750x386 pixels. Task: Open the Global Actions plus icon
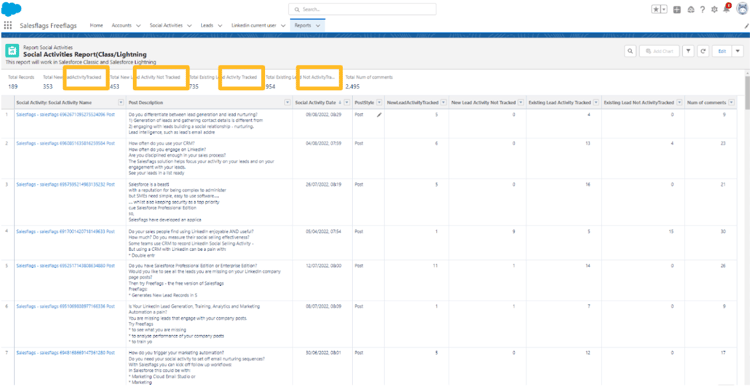(x=677, y=10)
